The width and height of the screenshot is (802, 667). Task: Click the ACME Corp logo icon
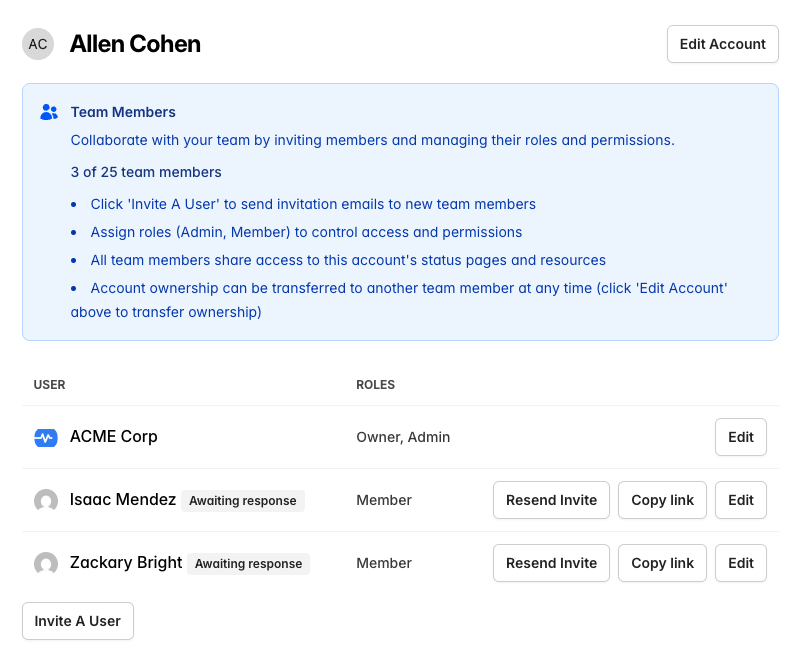(x=46, y=437)
